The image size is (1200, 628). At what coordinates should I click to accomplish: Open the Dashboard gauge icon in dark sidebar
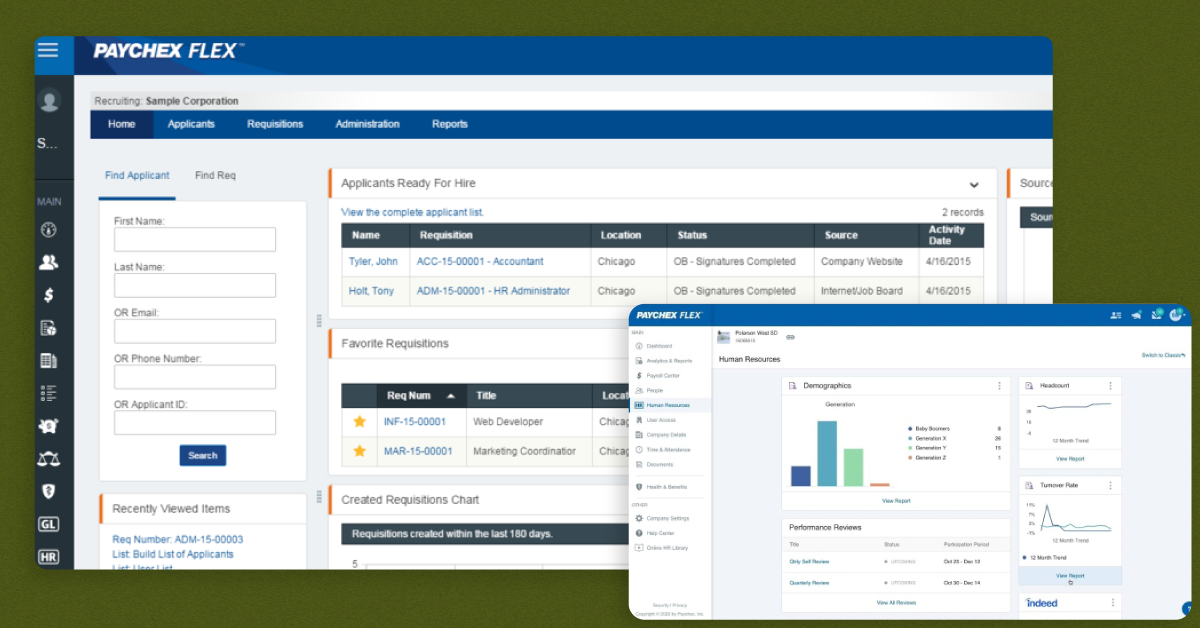tap(48, 229)
